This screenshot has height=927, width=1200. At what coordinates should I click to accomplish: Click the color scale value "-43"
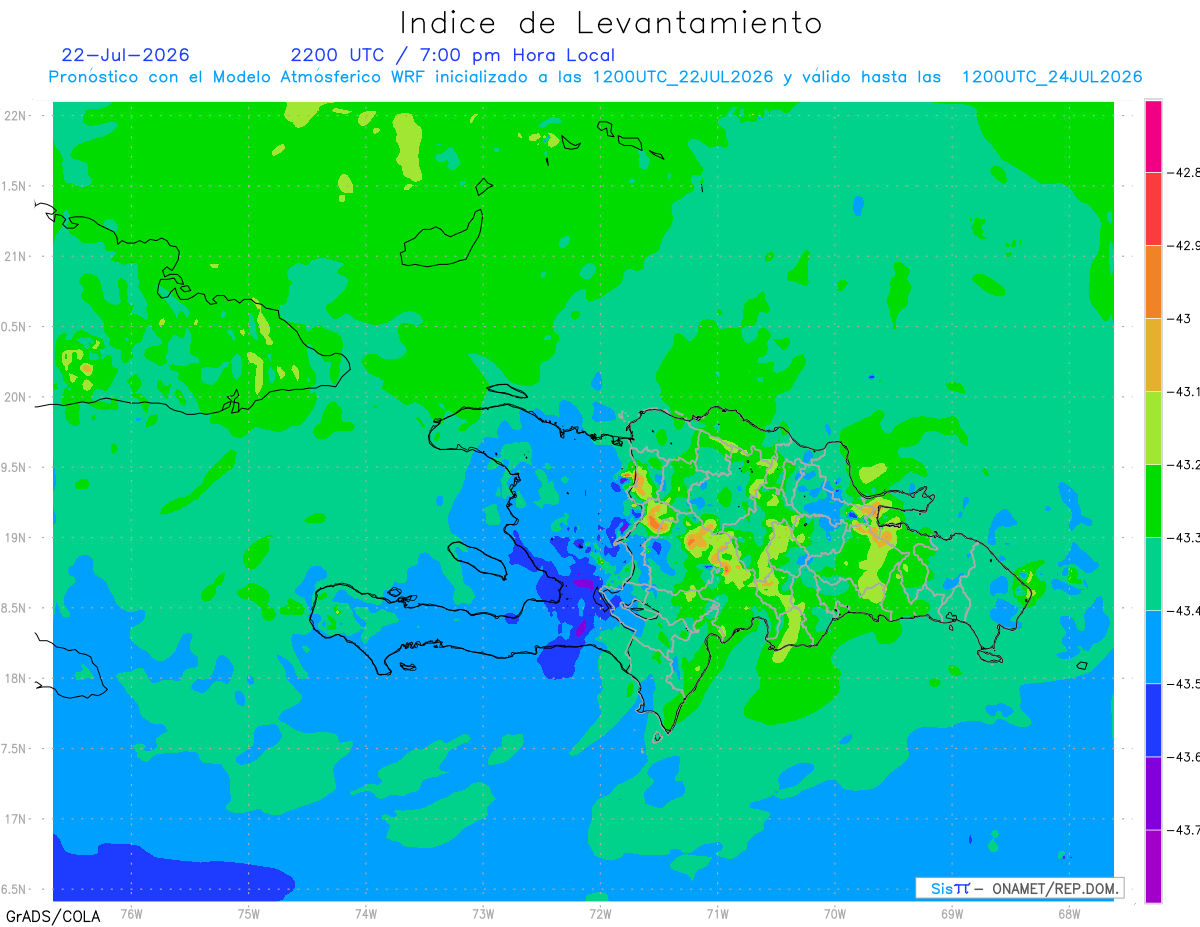(1181, 318)
